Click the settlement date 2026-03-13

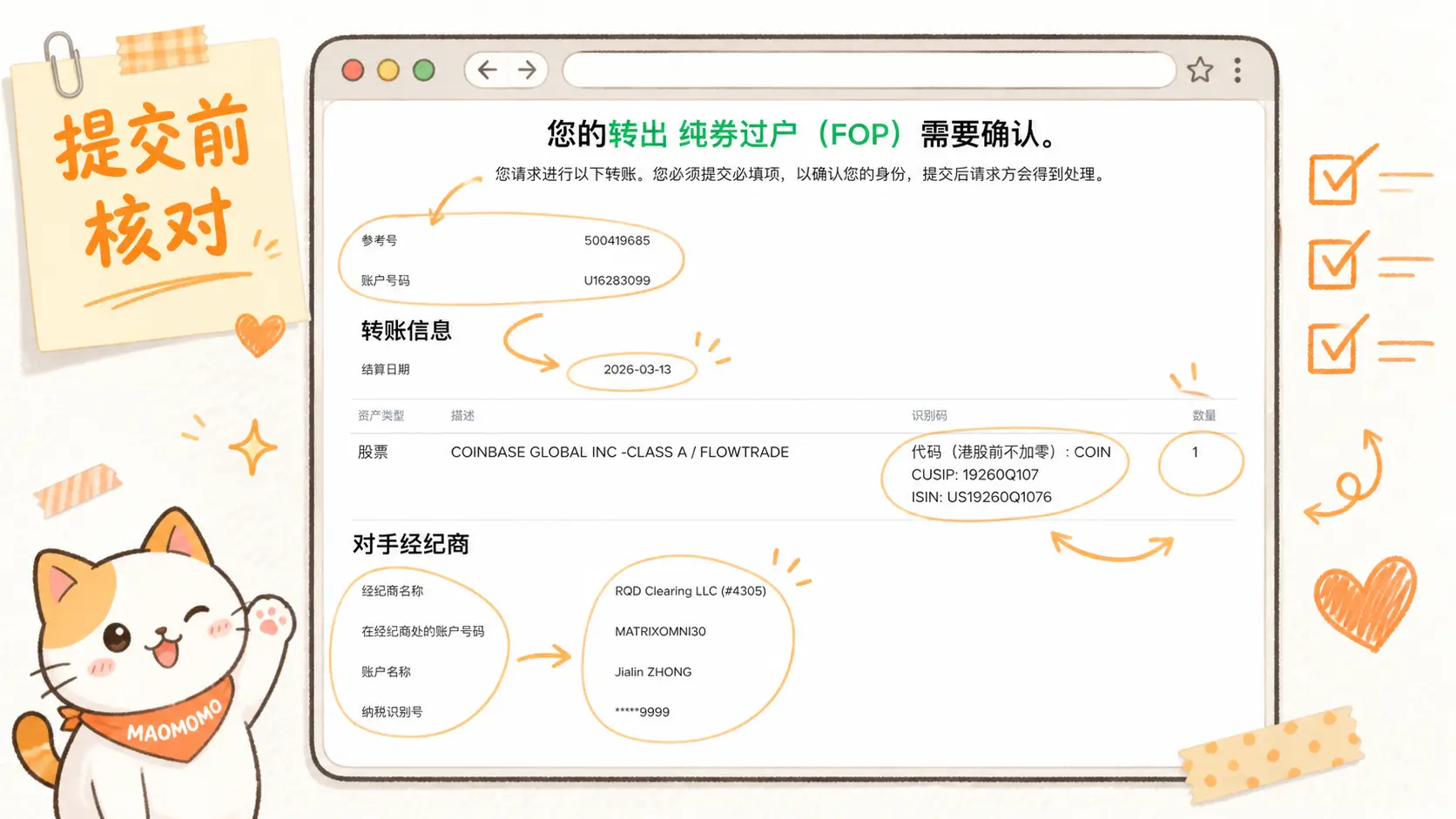pyautogui.click(x=637, y=369)
